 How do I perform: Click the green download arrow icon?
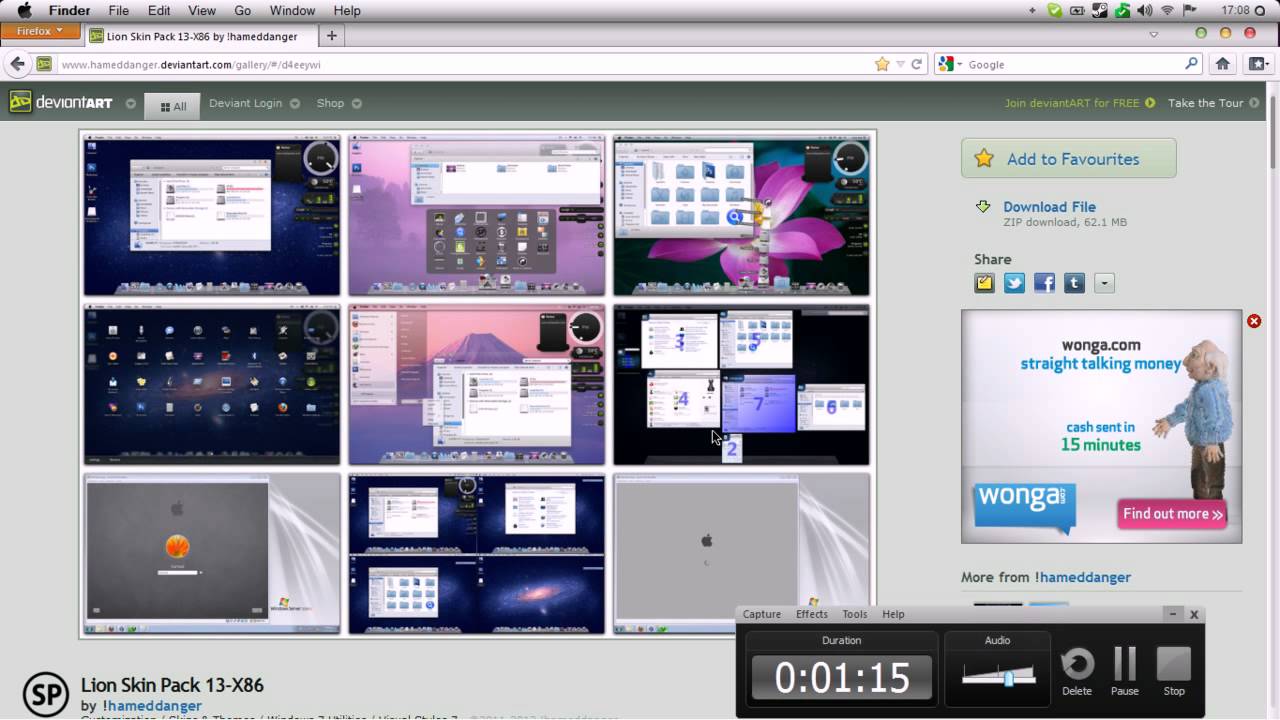[x=983, y=207]
